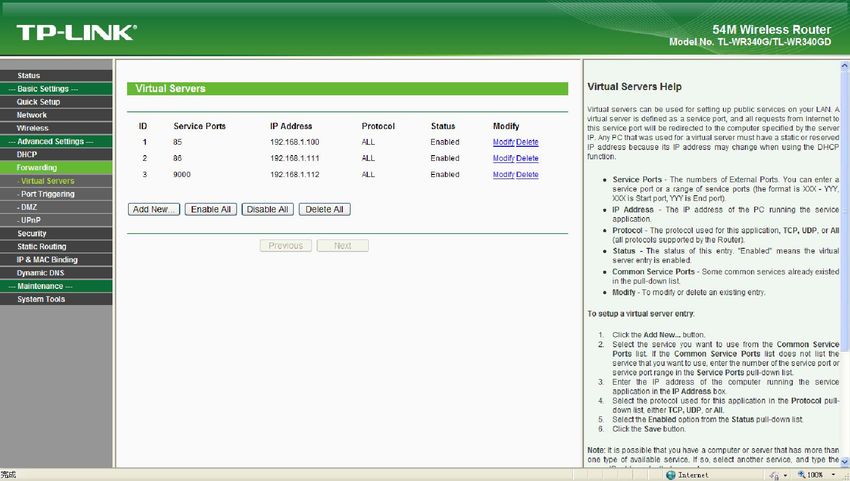Screen dimensions: 850x481
Task: Open IP & MAC Binding menu
Action: pos(56,260)
